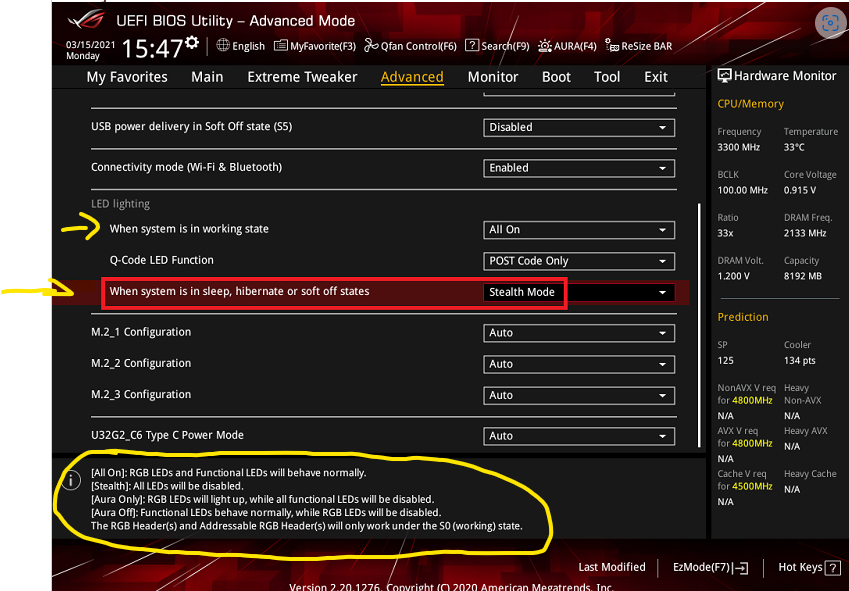The width and height of the screenshot is (849, 591).
Task: Click the '[Stealth]: All LEDs will be disabled' line
Action: pos(167,485)
